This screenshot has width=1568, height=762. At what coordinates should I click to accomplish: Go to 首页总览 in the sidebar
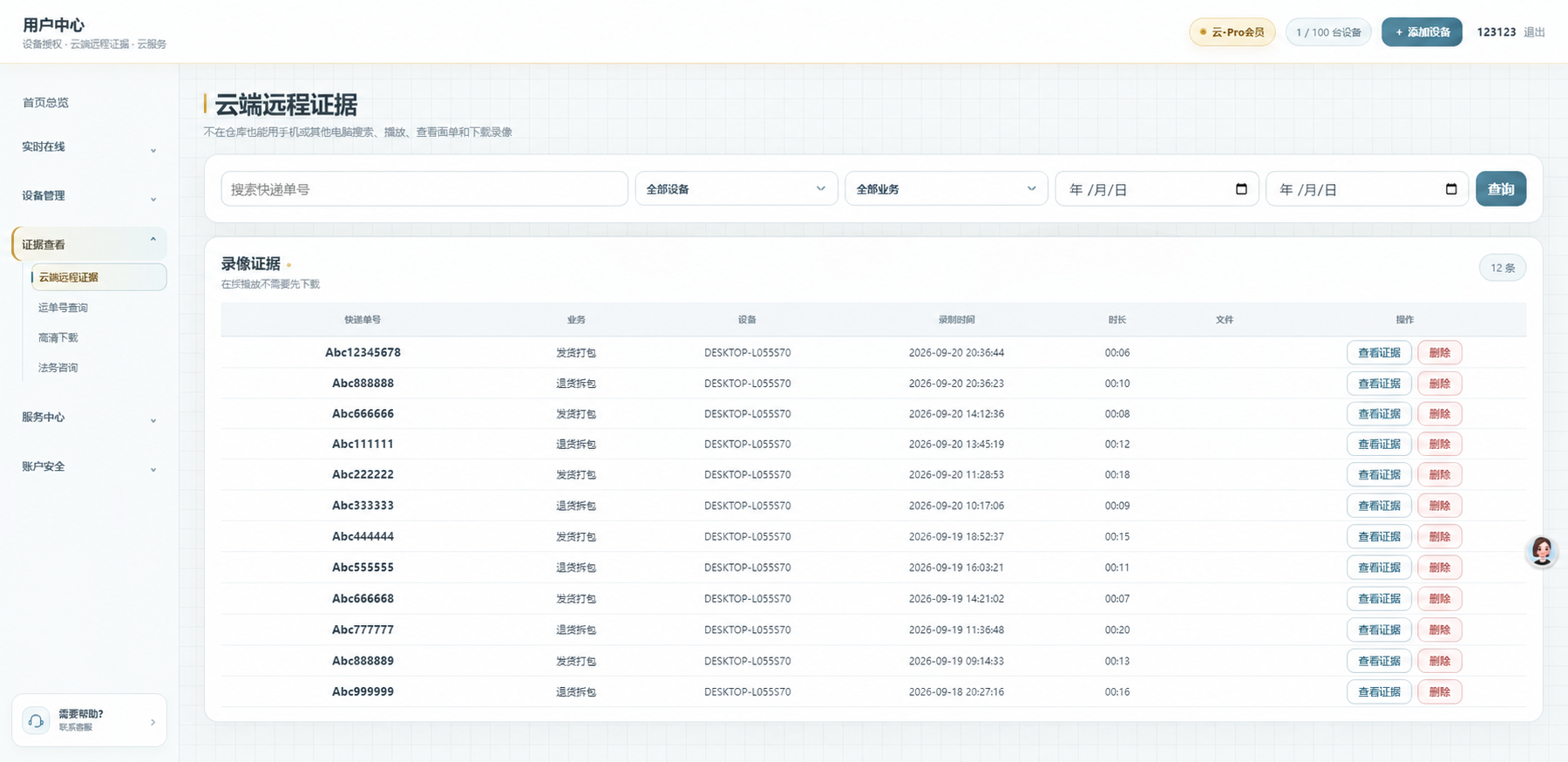[45, 103]
